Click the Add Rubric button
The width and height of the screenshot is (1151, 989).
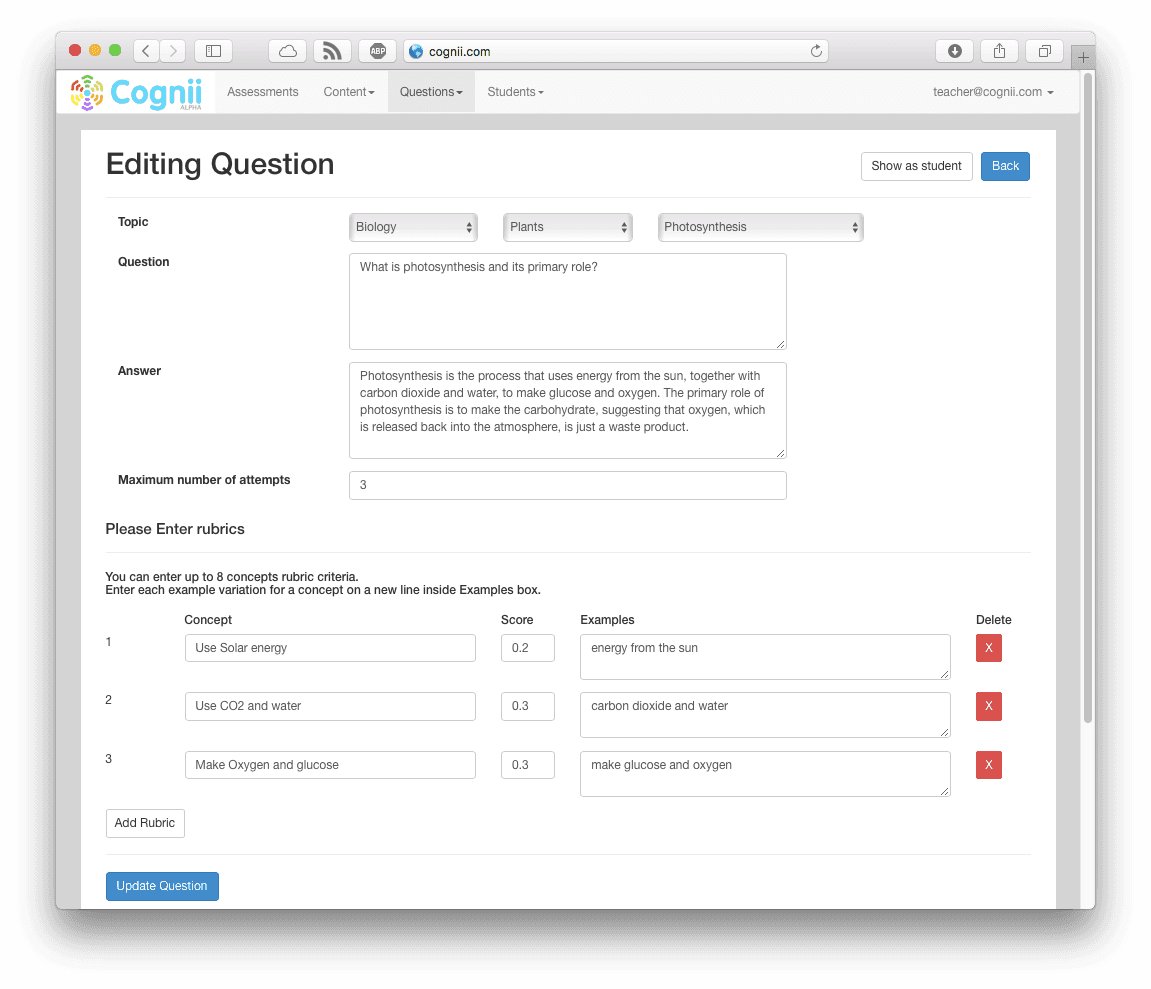point(145,823)
